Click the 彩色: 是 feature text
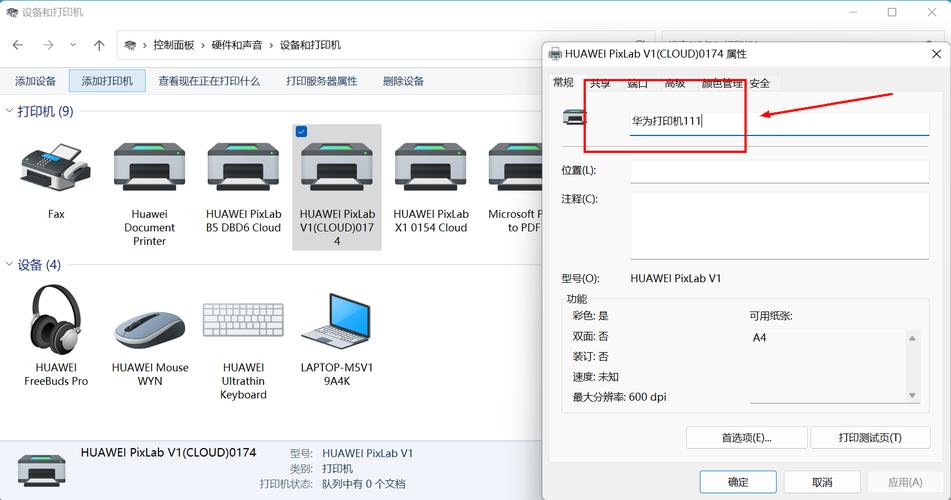The height and width of the screenshot is (500, 951). (x=590, y=316)
